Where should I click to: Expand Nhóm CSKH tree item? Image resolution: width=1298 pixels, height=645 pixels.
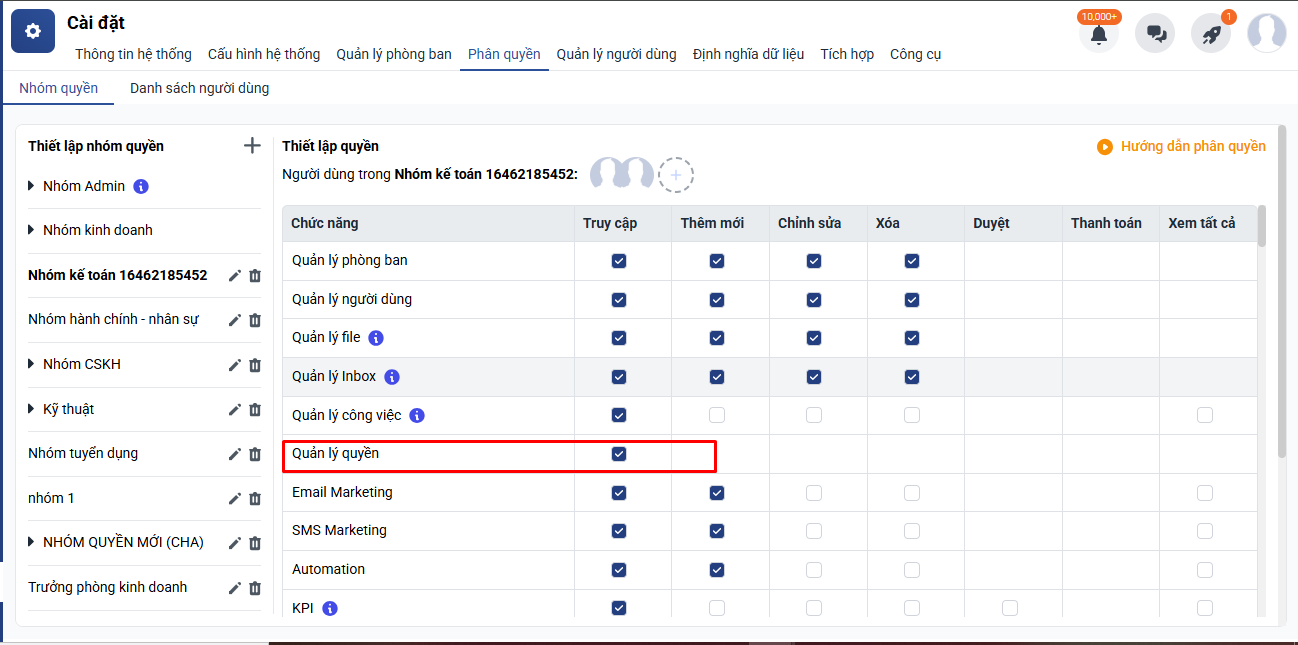click(x=32, y=364)
